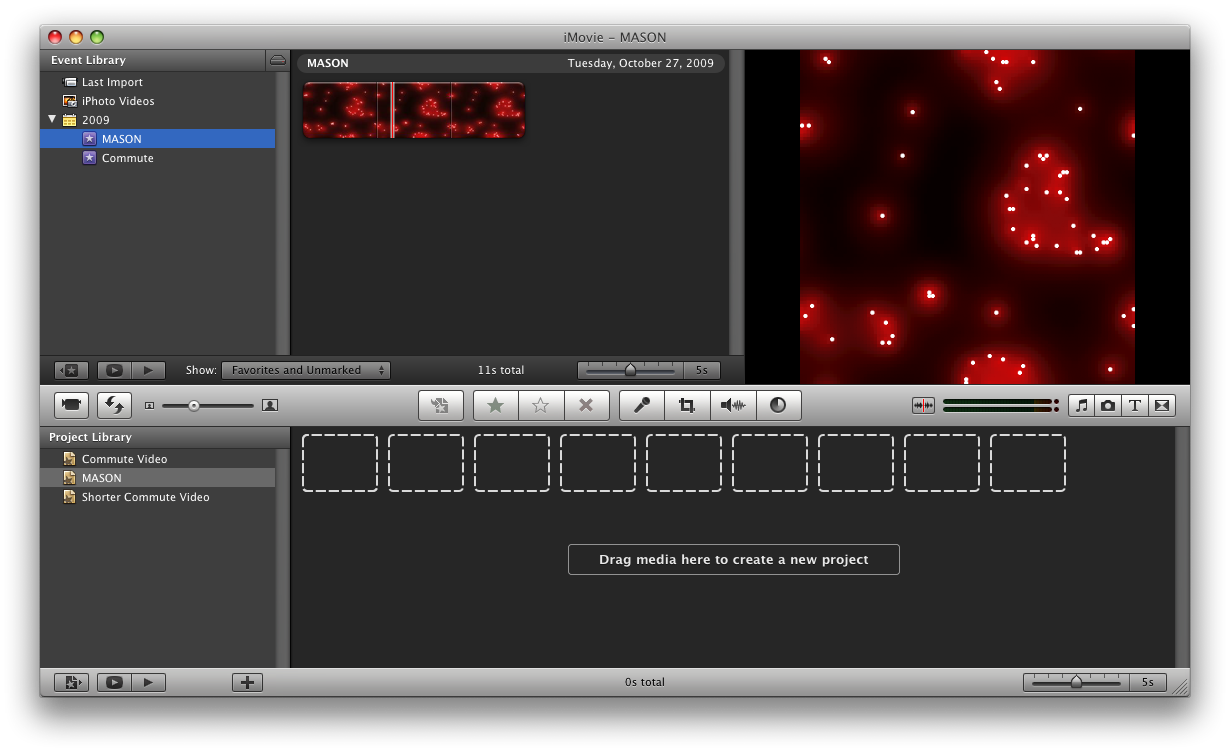Screen dimensions: 1230x752
Task: Adjust the event thumbnail duration slider
Action: (x=630, y=370)
